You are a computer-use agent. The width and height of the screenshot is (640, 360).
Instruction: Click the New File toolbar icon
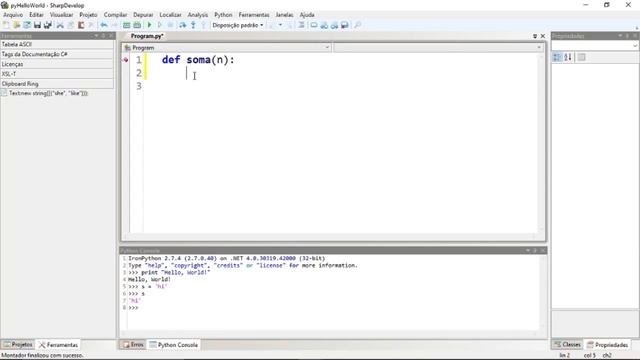coord(6,25)
